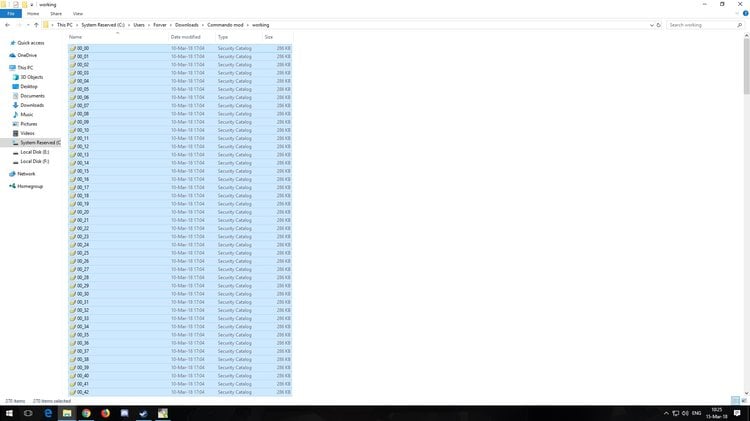Launch Firefox from taskbar
The image size is (750, 421).
pos(105,413)
